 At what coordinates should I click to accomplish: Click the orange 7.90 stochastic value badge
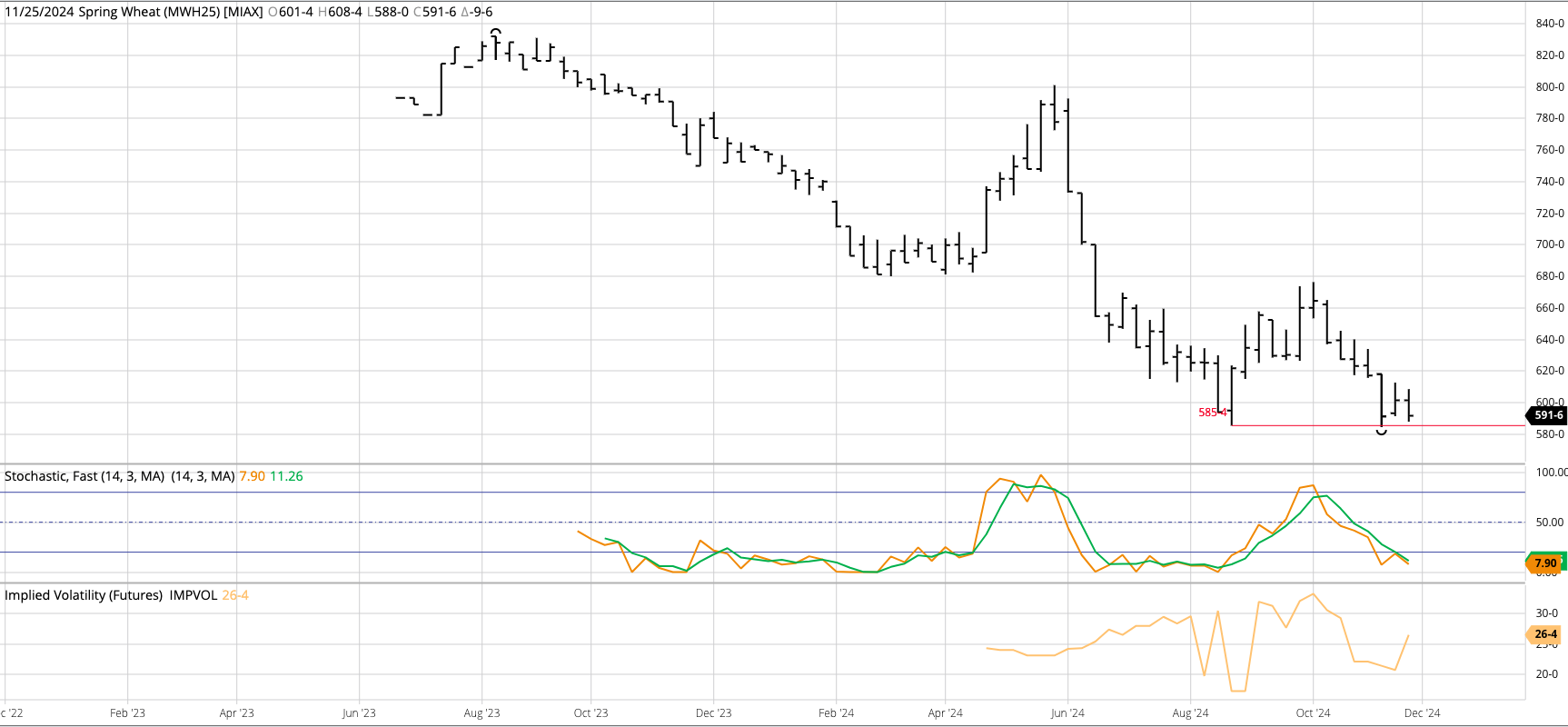pyautogui.click(x=1545, y=563)
